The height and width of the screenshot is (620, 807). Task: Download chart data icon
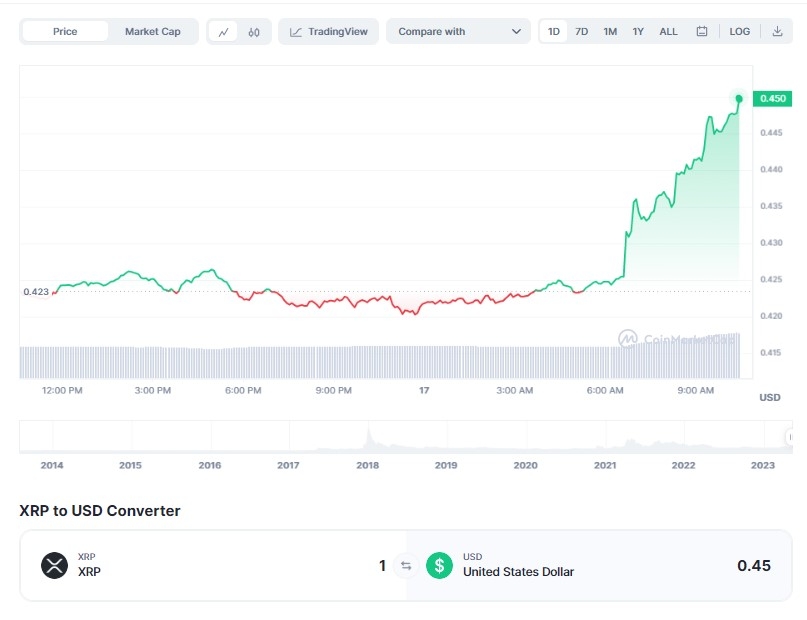coord(777,31)
